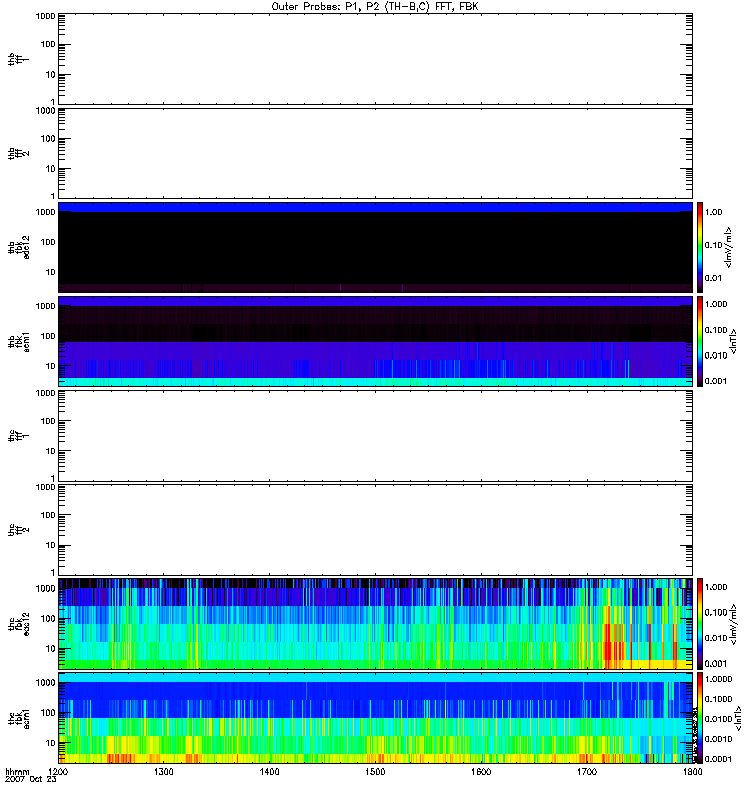Click the '0.010' value on thc edc12 color bar

point(716,638)
